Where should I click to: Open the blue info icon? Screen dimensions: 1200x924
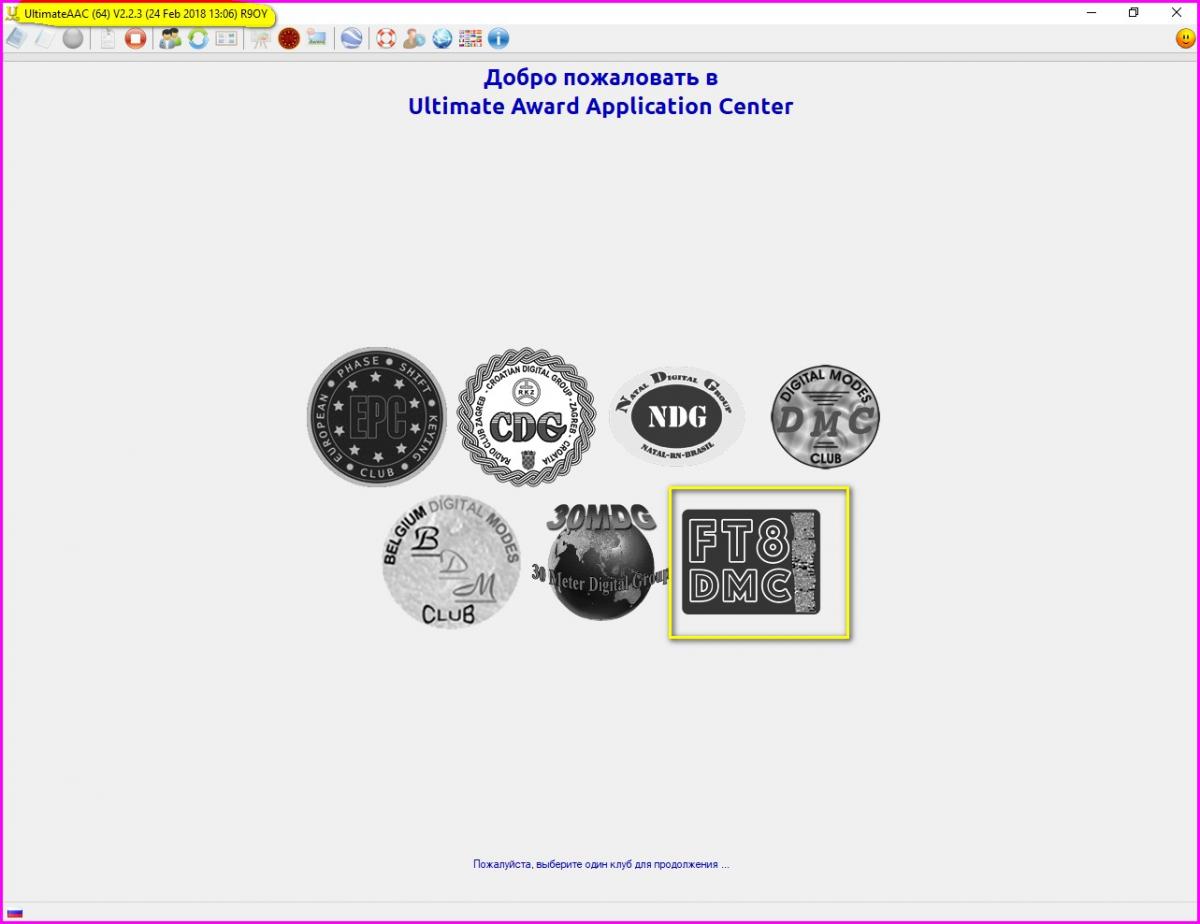(x=498, y=39)
